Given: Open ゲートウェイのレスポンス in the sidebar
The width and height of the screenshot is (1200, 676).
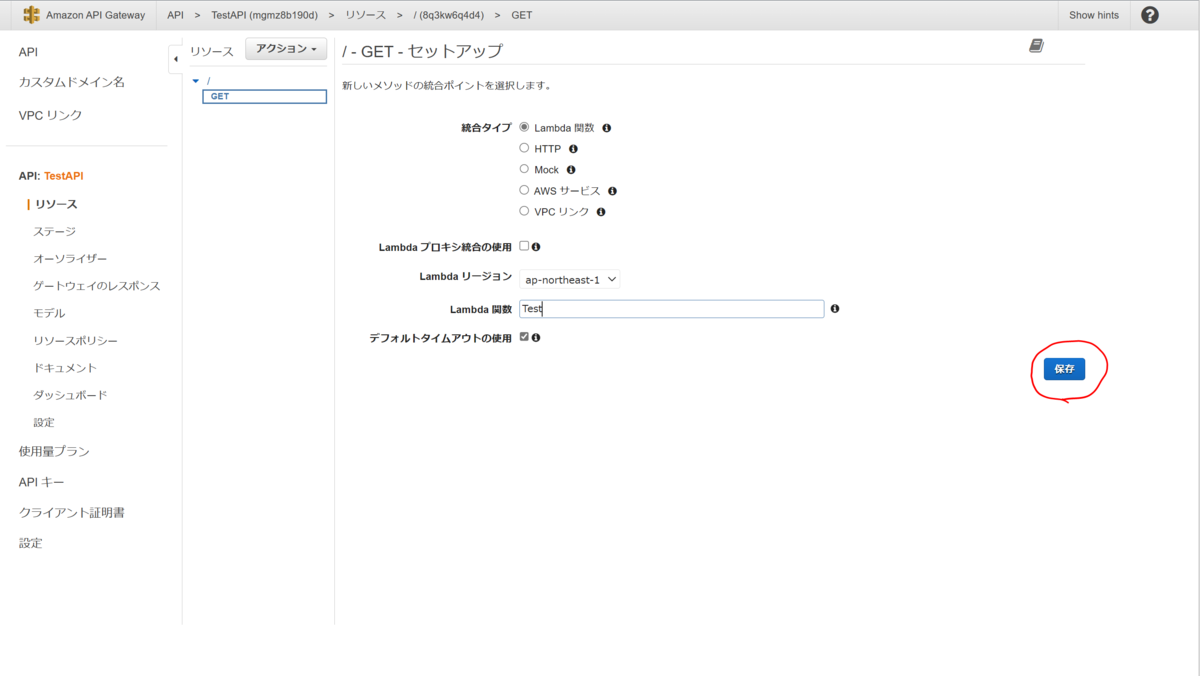Looking at the screenshot, I should click(97, 286).
